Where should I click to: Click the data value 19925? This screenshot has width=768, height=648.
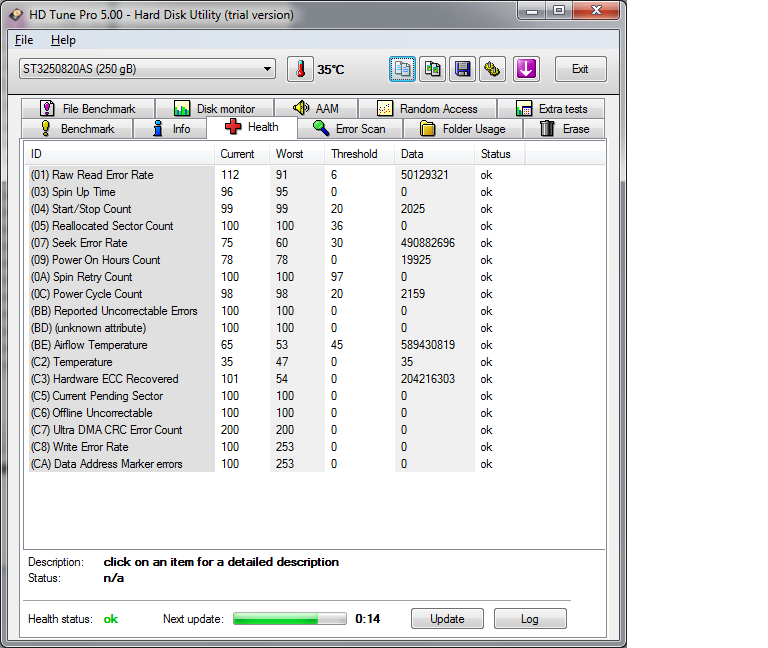416,260
